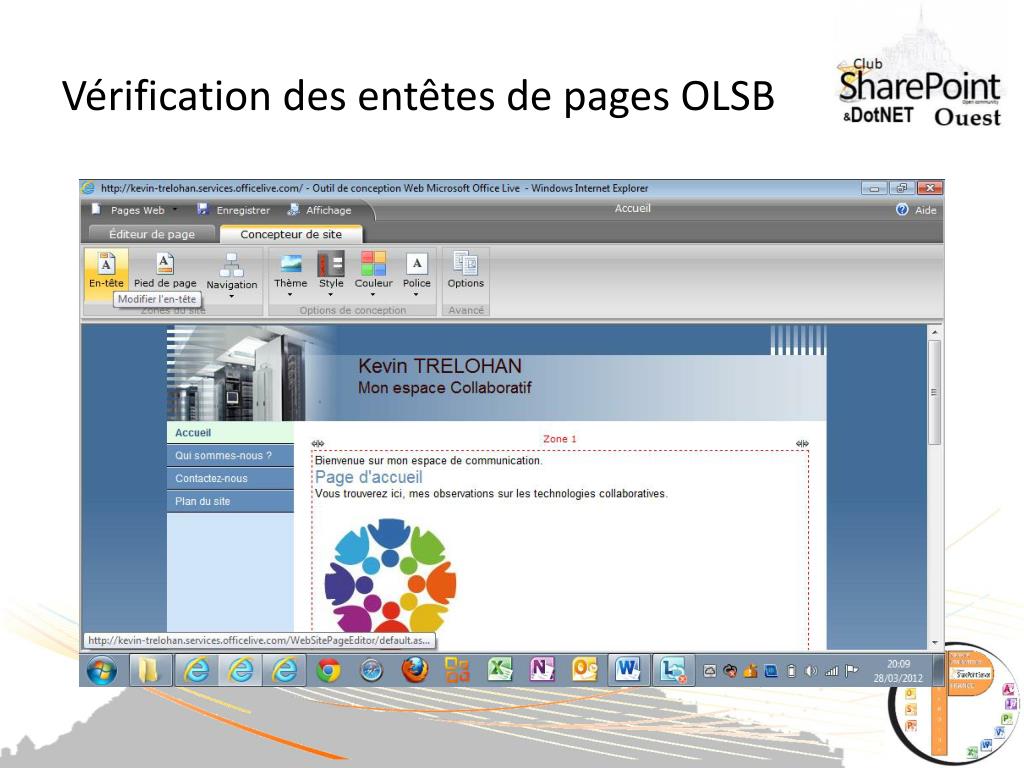
Task: Open the Plan du site link
Action: click(x=230, y=501)
